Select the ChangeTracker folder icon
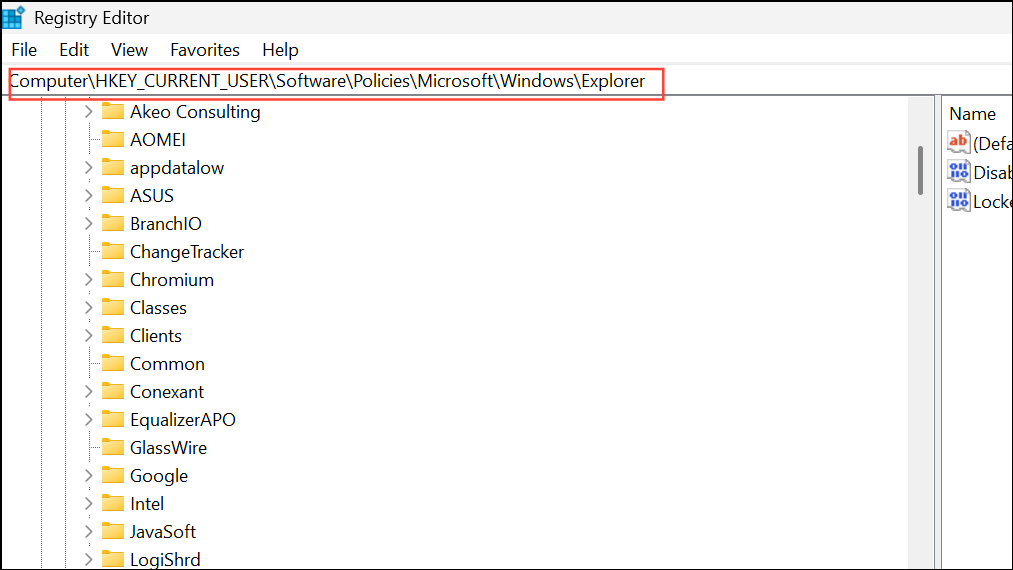 point(112,251)
